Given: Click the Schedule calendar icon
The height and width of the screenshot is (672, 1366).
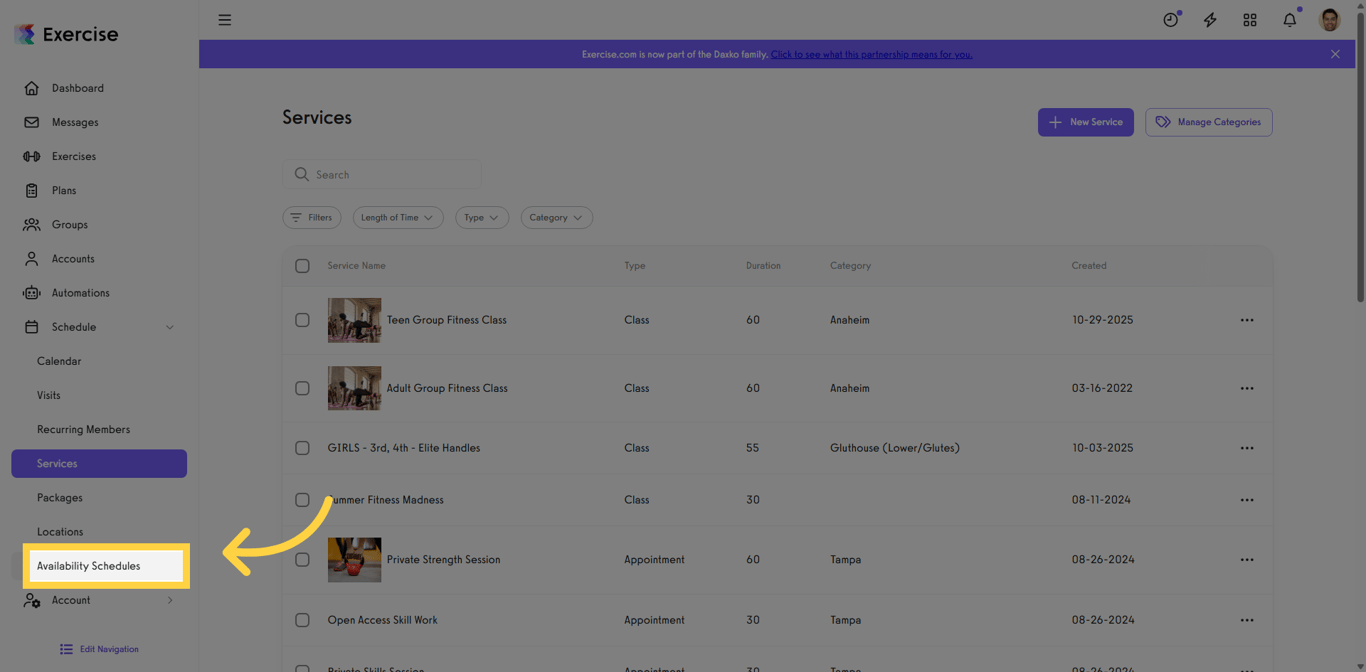Looking at the screenshot, I should pyautogui.click(x=32, y=327).
